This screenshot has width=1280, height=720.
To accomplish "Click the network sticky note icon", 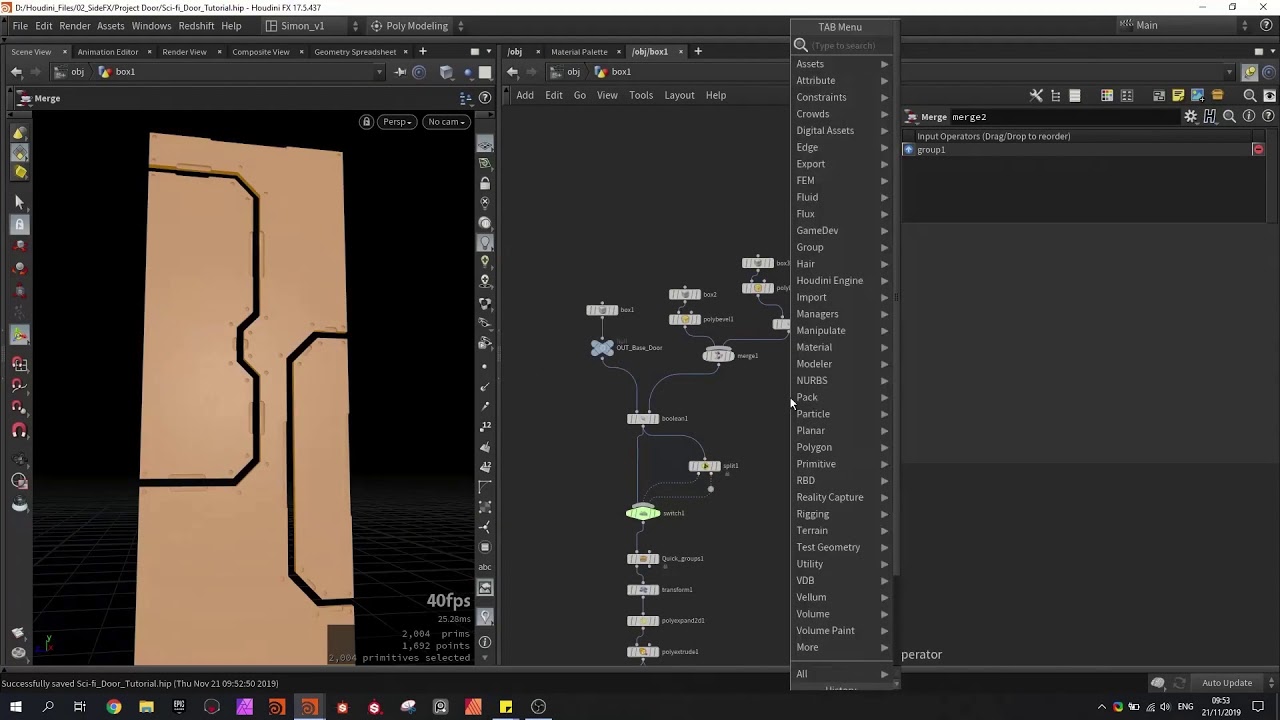I will pyautogui.click(x=1178, y=95).
